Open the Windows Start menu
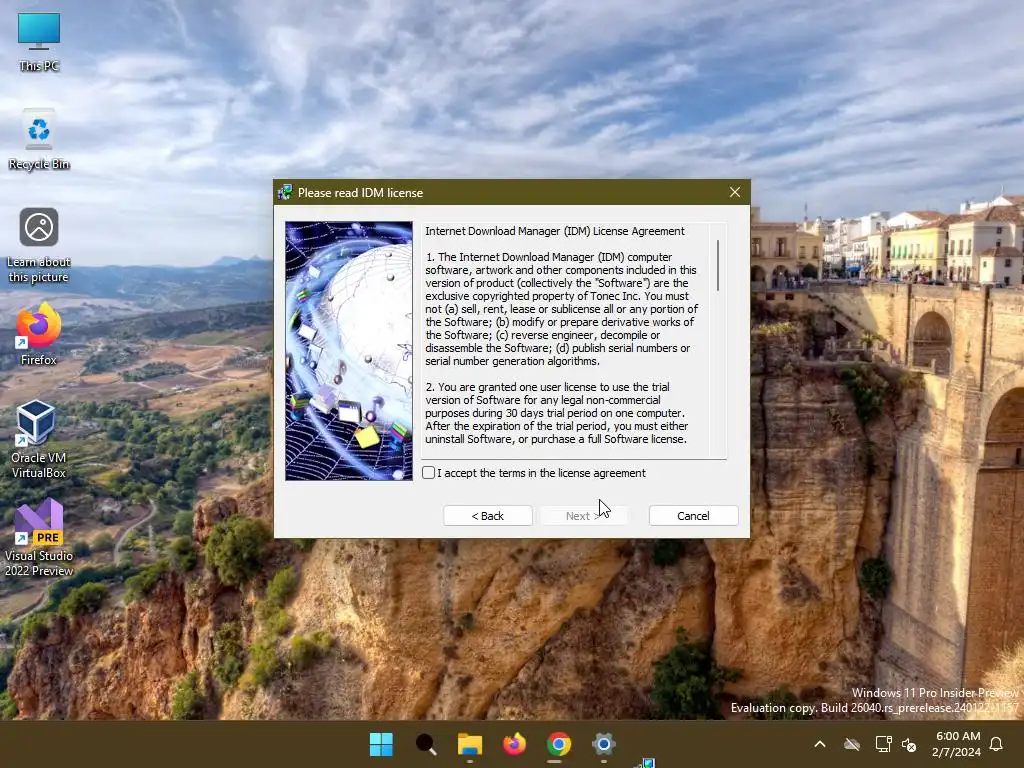The height and width of the screenshot is (768, 1024). tap(381, 744)
